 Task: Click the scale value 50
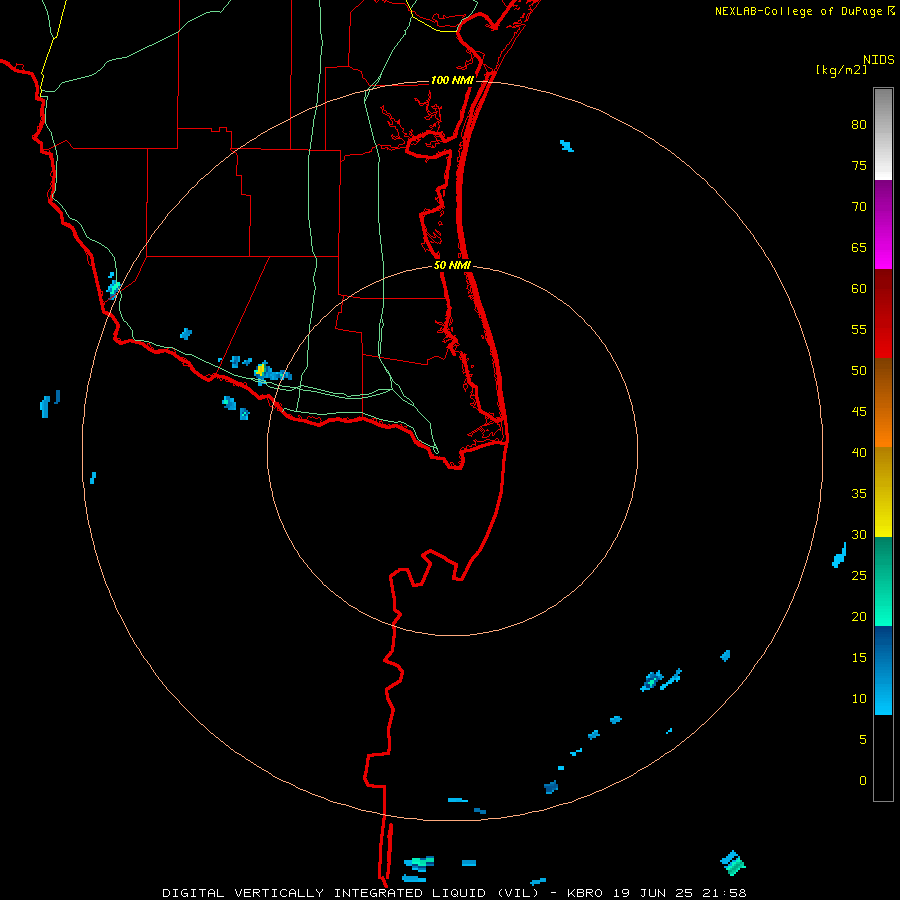pos(859,370)
